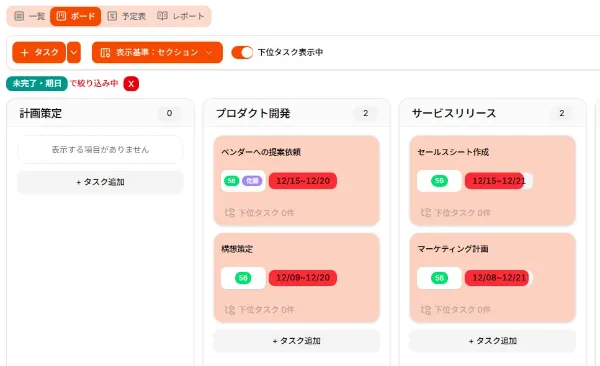This screenshot has width=600, height=366.
Task: Click green assignee badge on セールスシート作成 card
Action: (x=439, y=181)
